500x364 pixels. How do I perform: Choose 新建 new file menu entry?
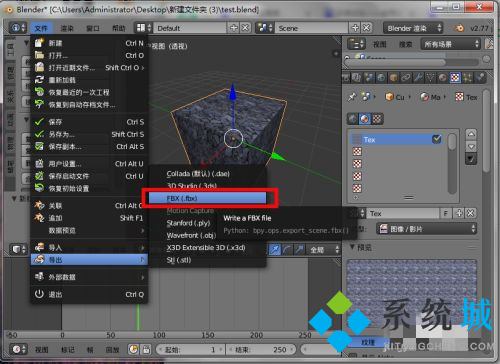tap(89, 43)
